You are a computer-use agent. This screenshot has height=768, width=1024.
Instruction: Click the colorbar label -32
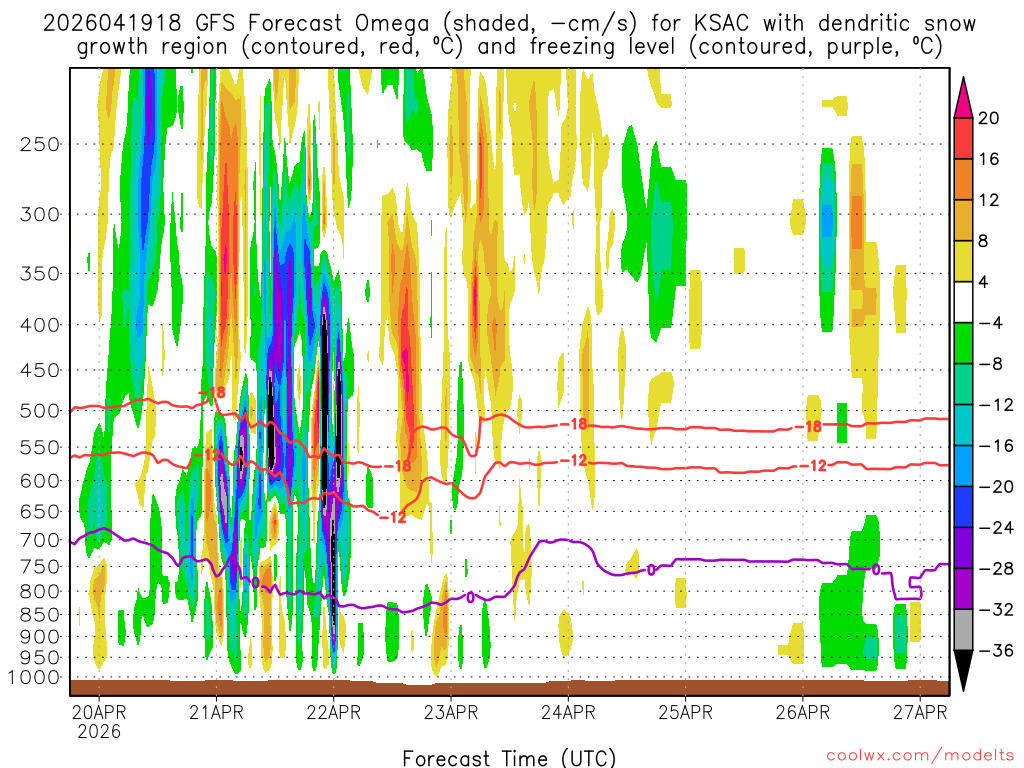[996, 609]
